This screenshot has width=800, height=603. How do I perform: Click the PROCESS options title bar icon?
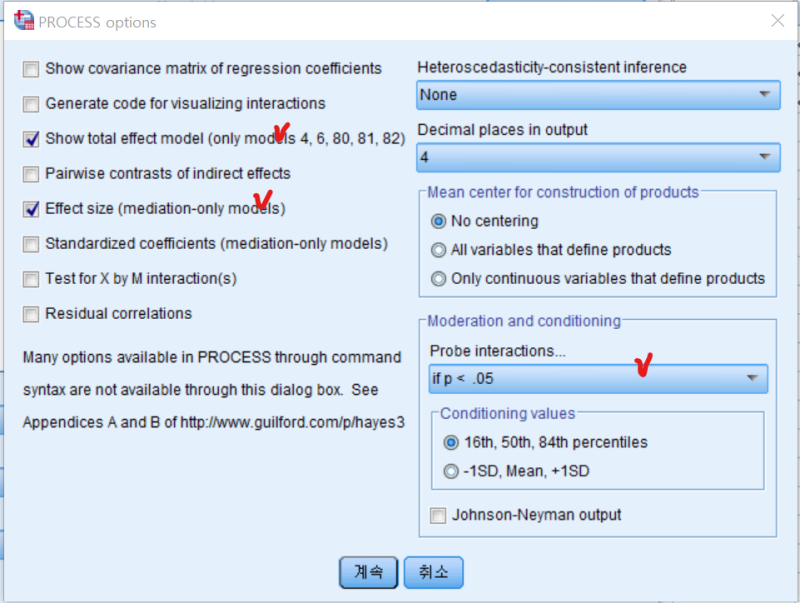click(21, 21)
